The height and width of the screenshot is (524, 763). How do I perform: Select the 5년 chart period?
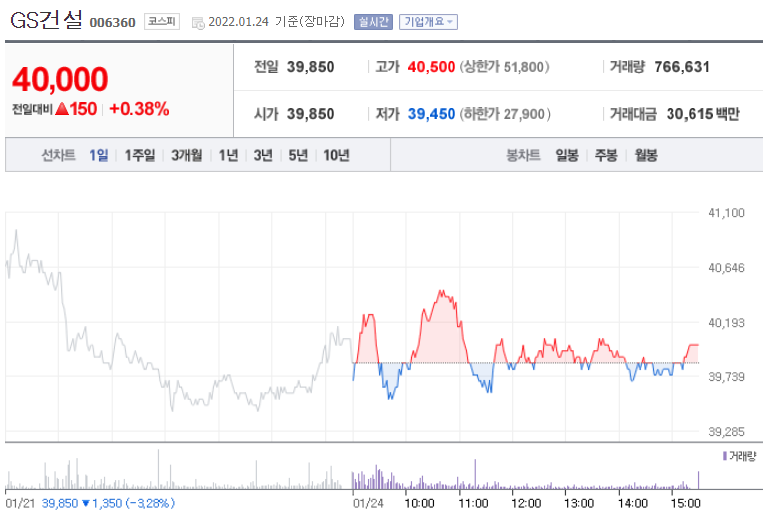coord(298,155)
